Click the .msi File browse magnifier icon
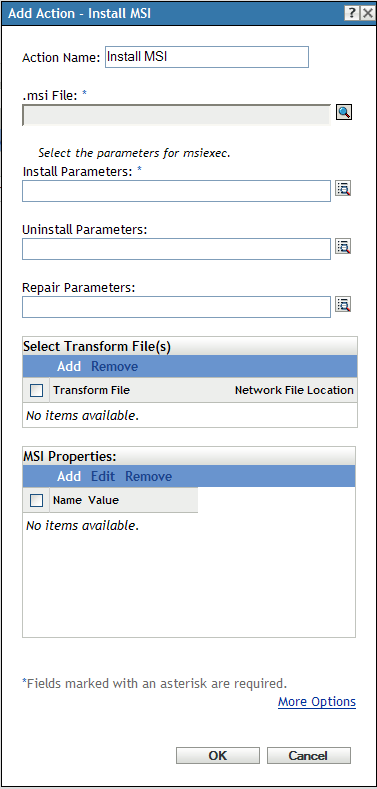This screenshot has width=377, height=789. 344,113
